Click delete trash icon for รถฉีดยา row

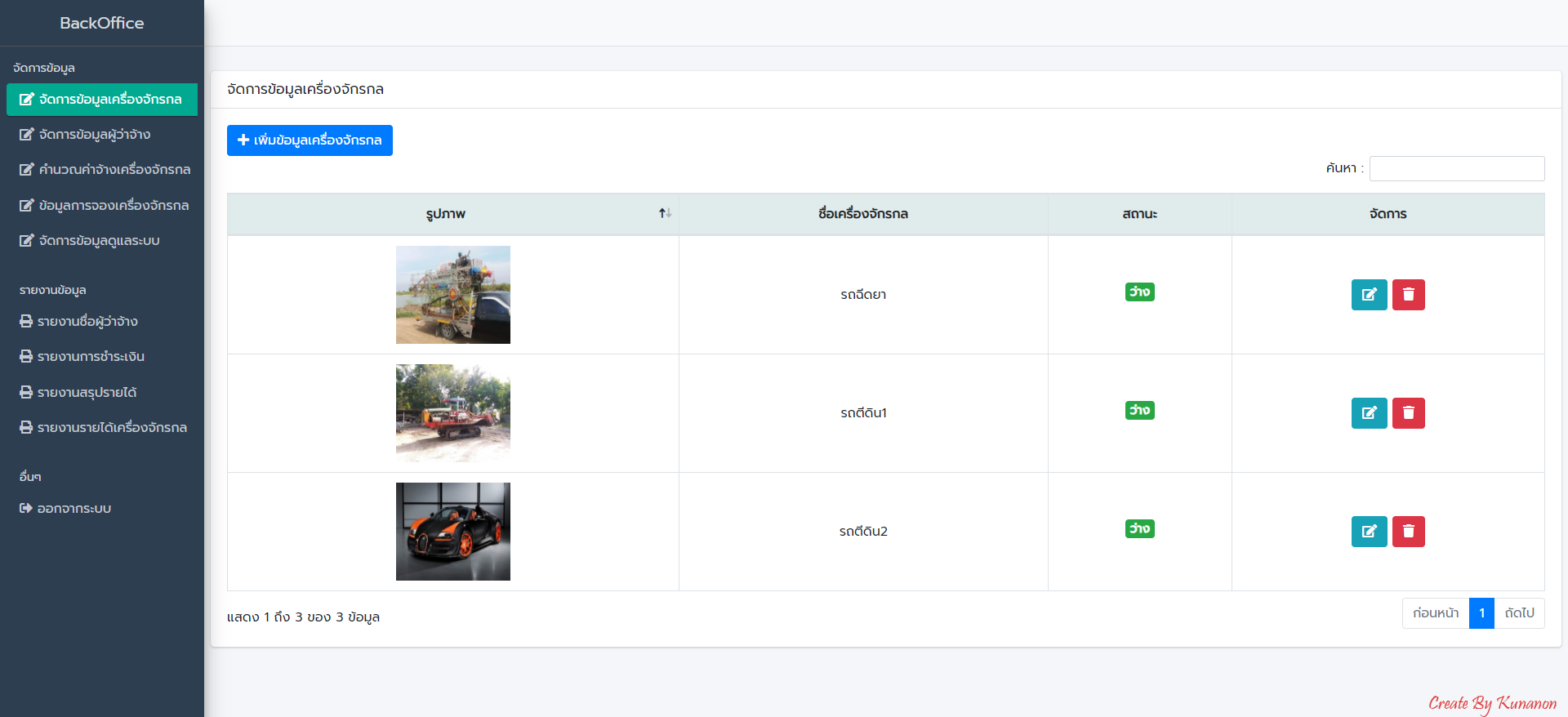coord(1408,295)
